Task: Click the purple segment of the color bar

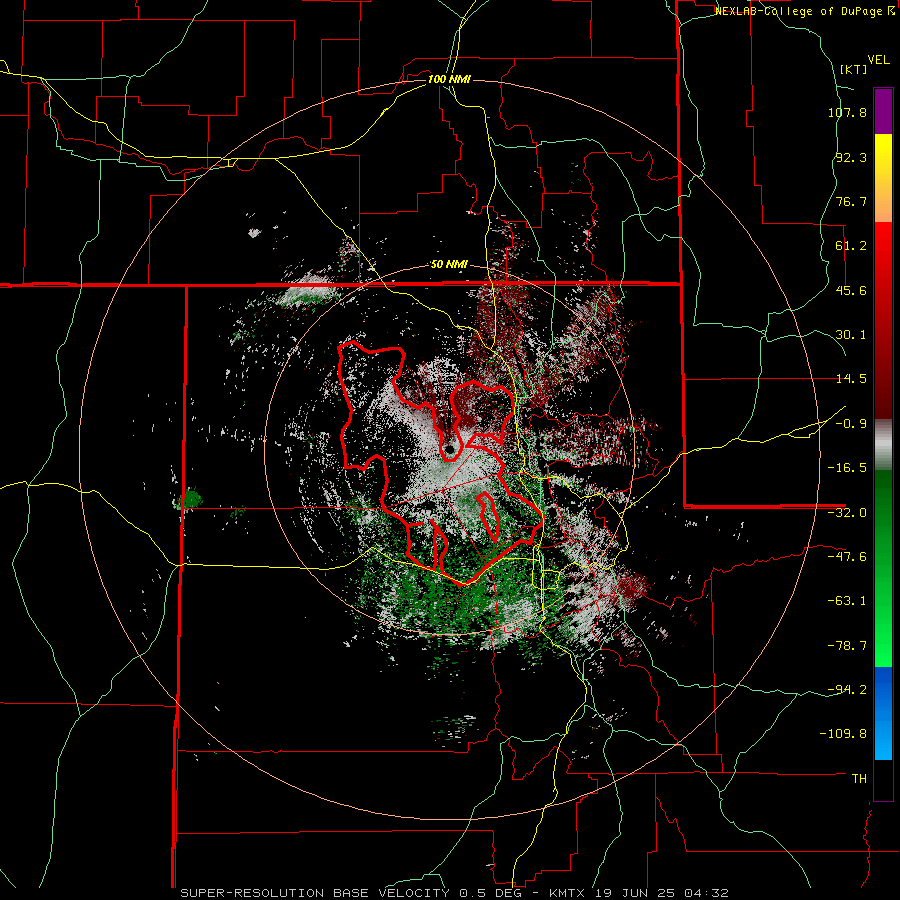Action: [x=883, y=111]
